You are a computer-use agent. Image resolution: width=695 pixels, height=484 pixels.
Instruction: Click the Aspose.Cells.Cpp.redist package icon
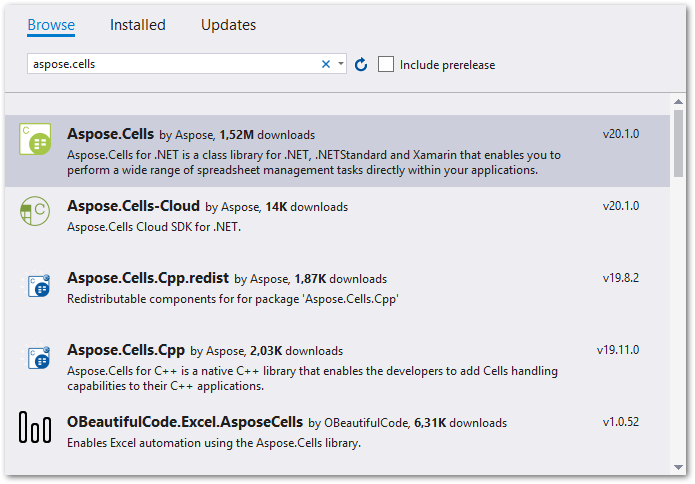pos(35,285)
